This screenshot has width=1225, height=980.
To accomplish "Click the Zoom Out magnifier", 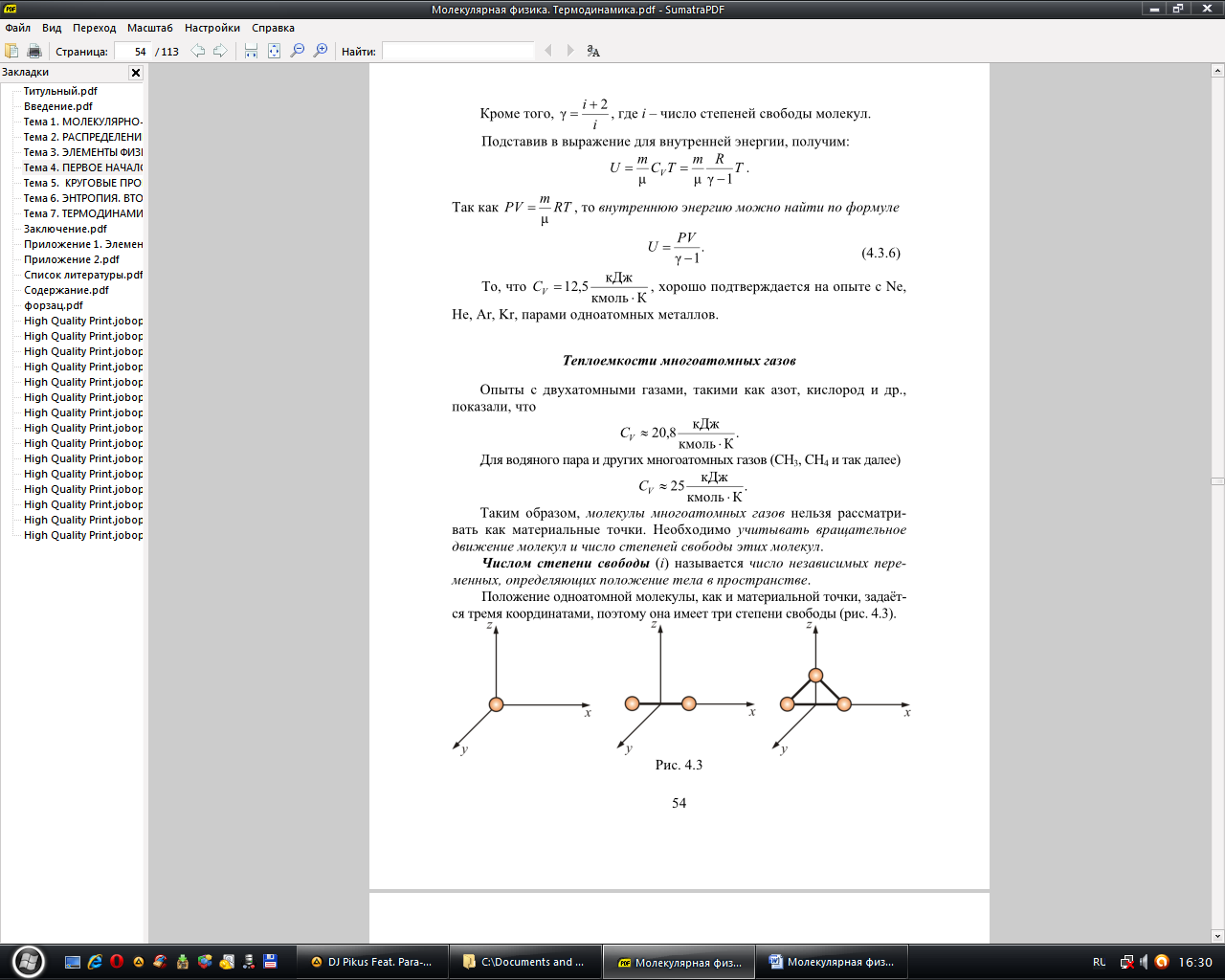I will 297,51.
